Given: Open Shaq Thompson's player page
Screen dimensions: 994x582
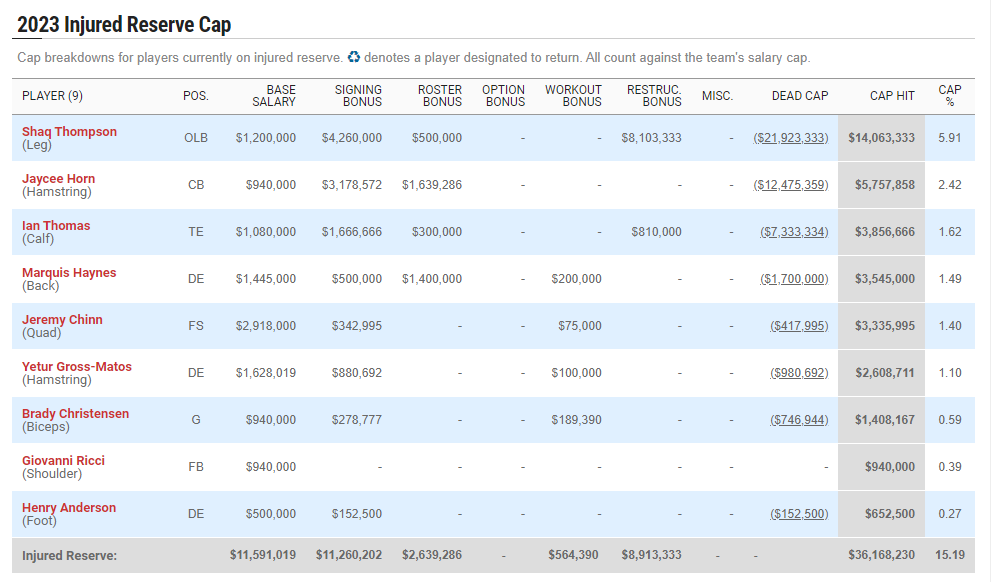Looking at the screenshot, I should [69, 132].
